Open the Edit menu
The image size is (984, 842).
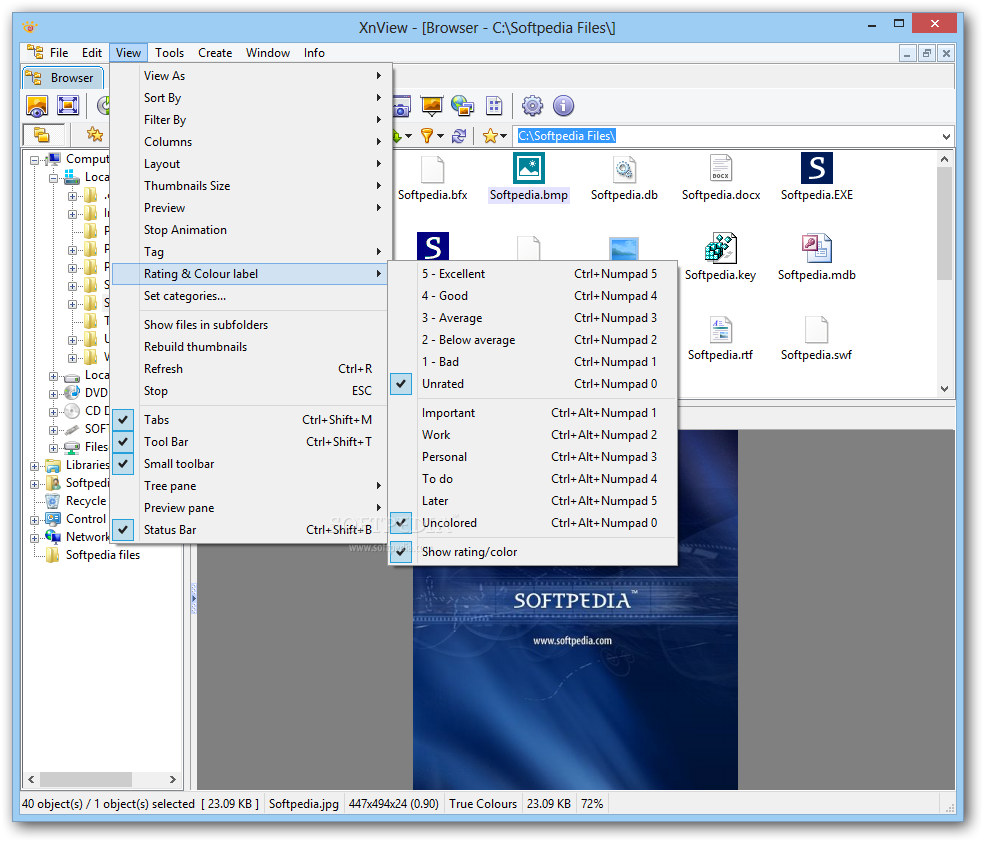(x=92, y=53)
